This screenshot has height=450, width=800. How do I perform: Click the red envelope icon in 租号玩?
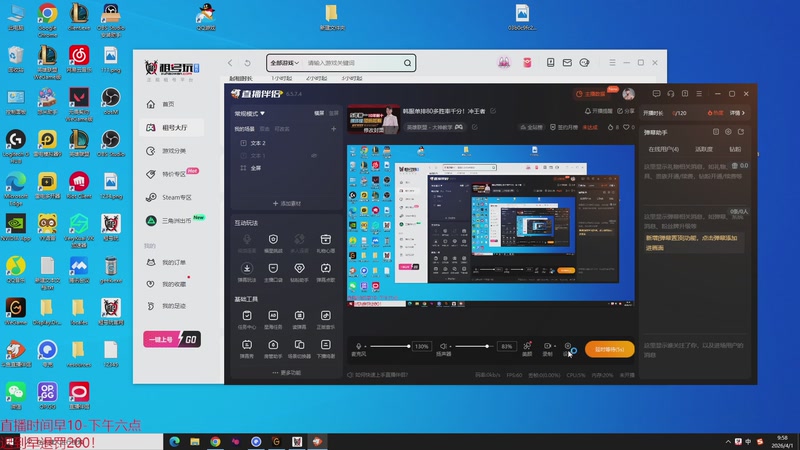tap(527, 62)
